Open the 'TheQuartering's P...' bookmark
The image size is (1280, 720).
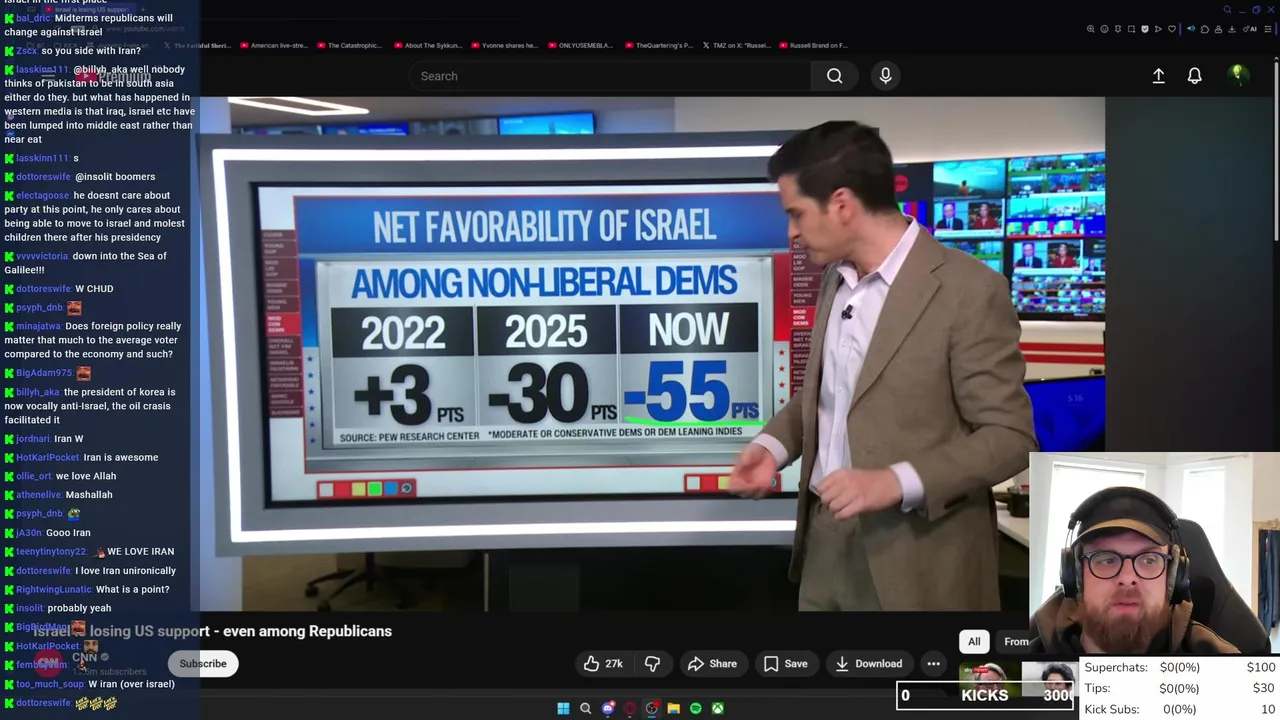tap(658, 45)
